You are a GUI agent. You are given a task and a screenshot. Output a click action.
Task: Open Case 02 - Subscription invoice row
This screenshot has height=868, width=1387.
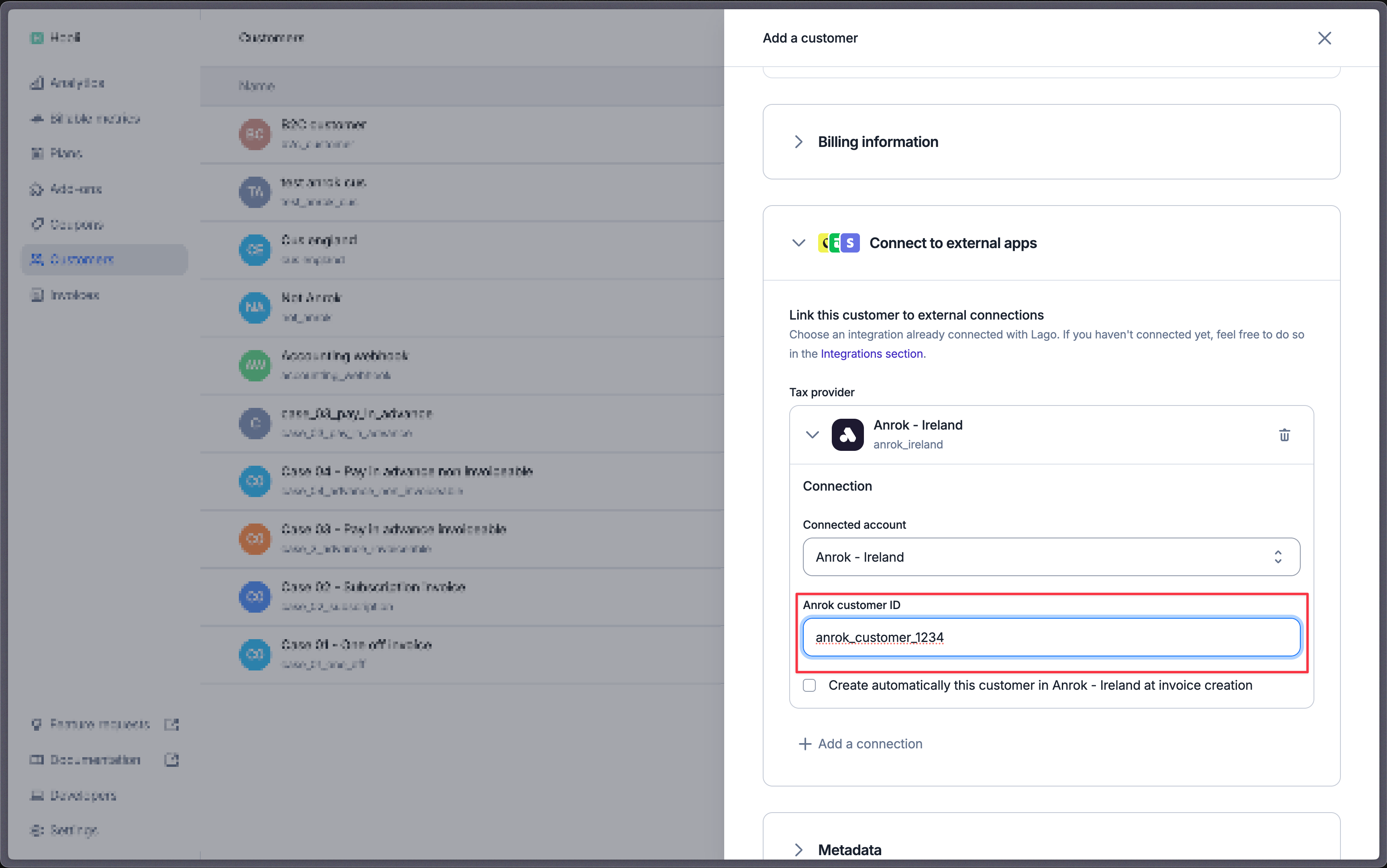pyautogui.click(x=462, y=597)
